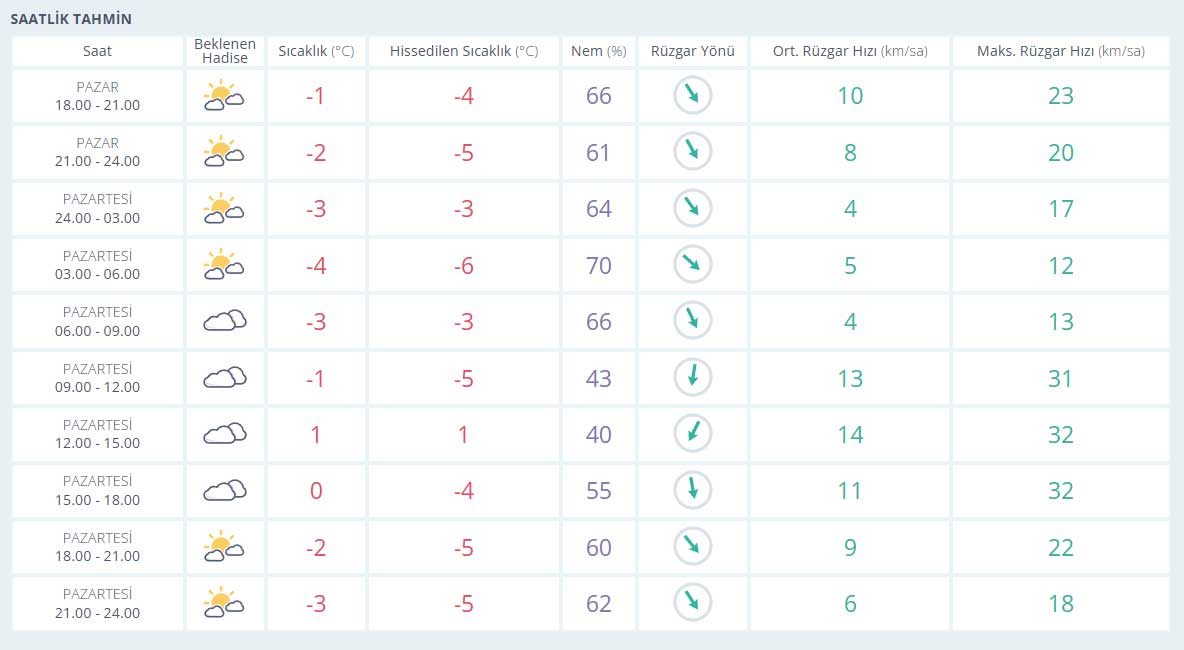Click the Ort. Rüzgar Hızı column header
Screen dimensions: 1184x650
click(849, 51)
